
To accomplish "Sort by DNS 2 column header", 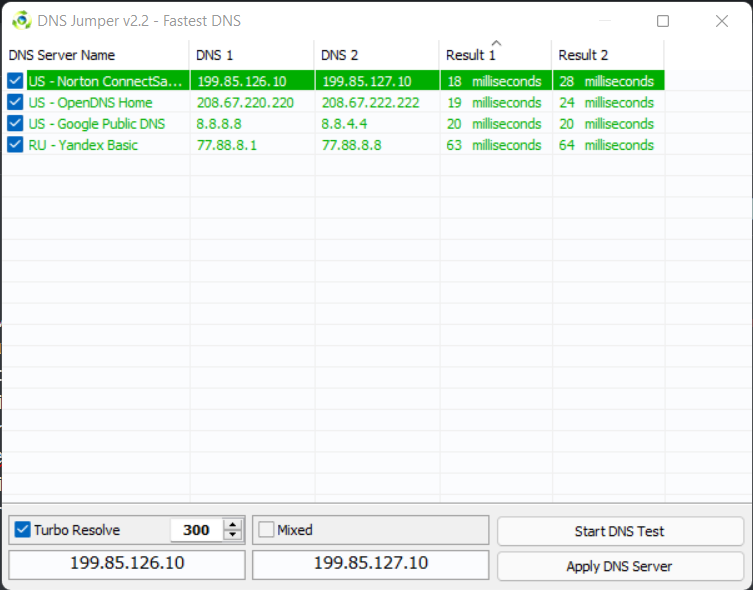I will pos(377,55).
